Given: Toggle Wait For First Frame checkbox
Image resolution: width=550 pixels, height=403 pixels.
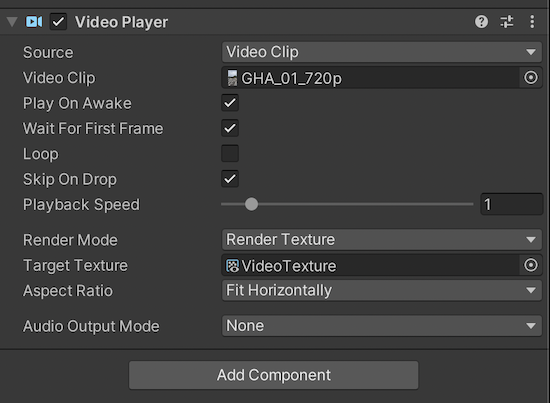Looking at the screenshot, I should [x=230, y=128].
